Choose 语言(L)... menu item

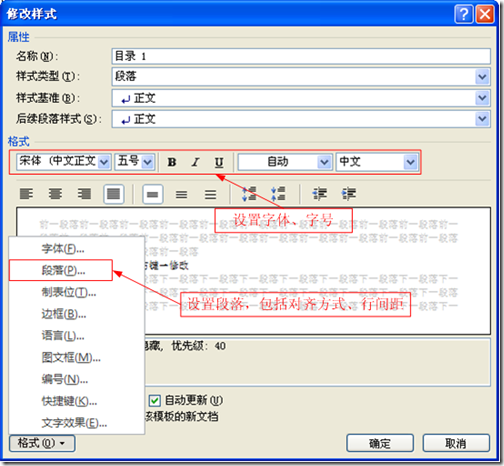77,336
